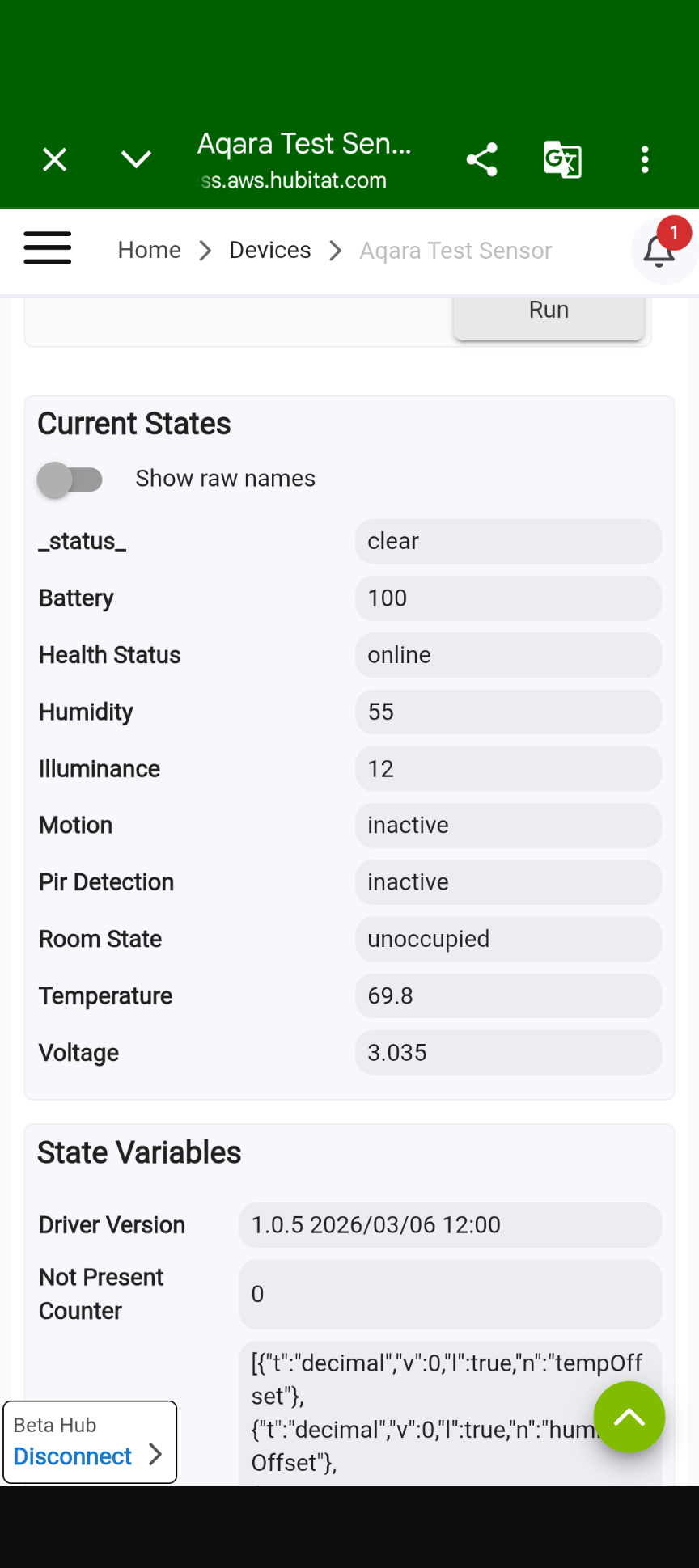Open the three-dot overflow menu
The height and width of the screenshot is (1568, 699).
click(645, 159)
